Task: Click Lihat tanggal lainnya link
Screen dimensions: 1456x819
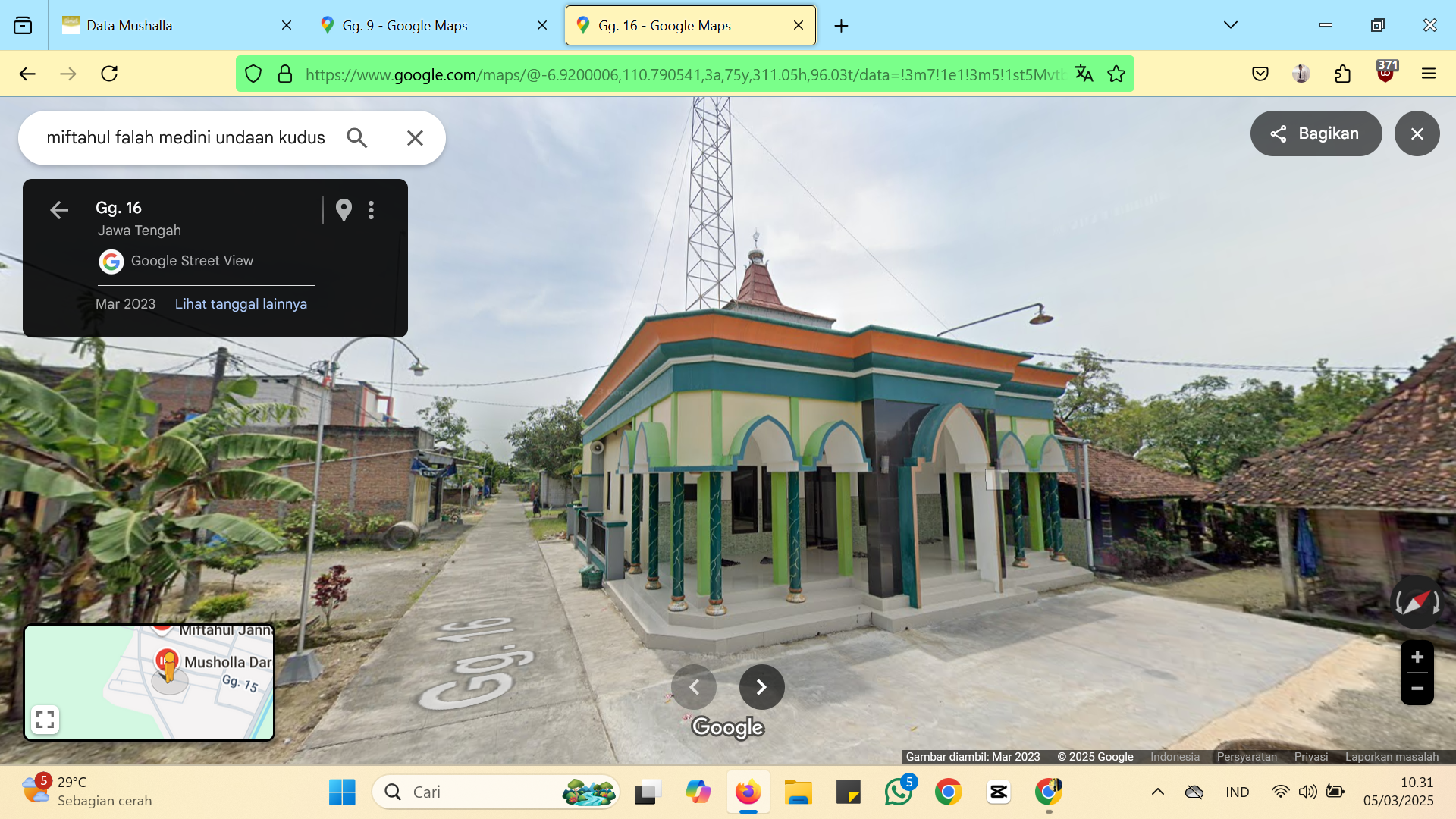Action: pyautogui.click(x=241, y=304)
